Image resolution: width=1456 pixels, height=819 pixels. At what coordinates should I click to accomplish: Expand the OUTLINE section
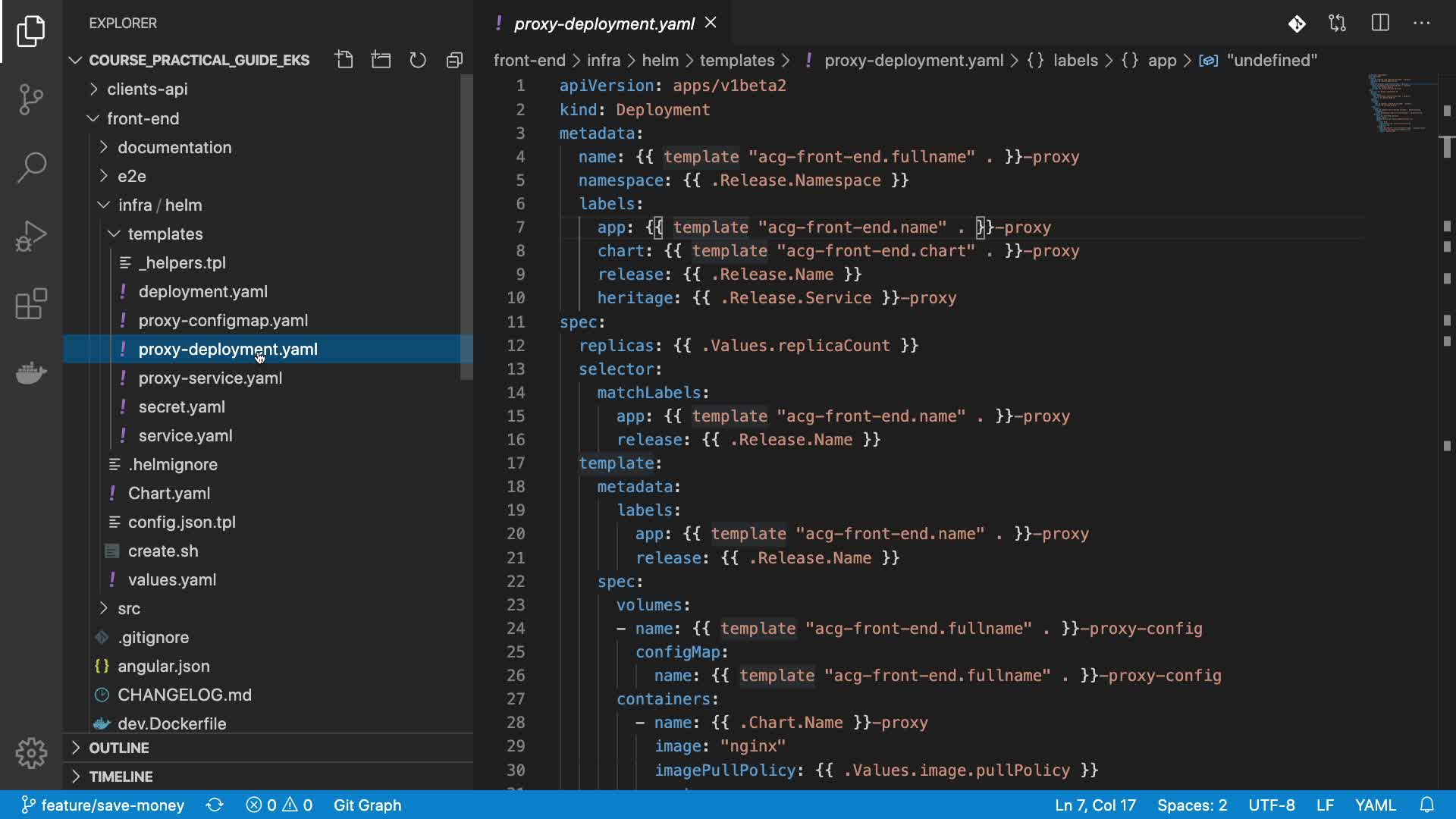click(119, 748)
